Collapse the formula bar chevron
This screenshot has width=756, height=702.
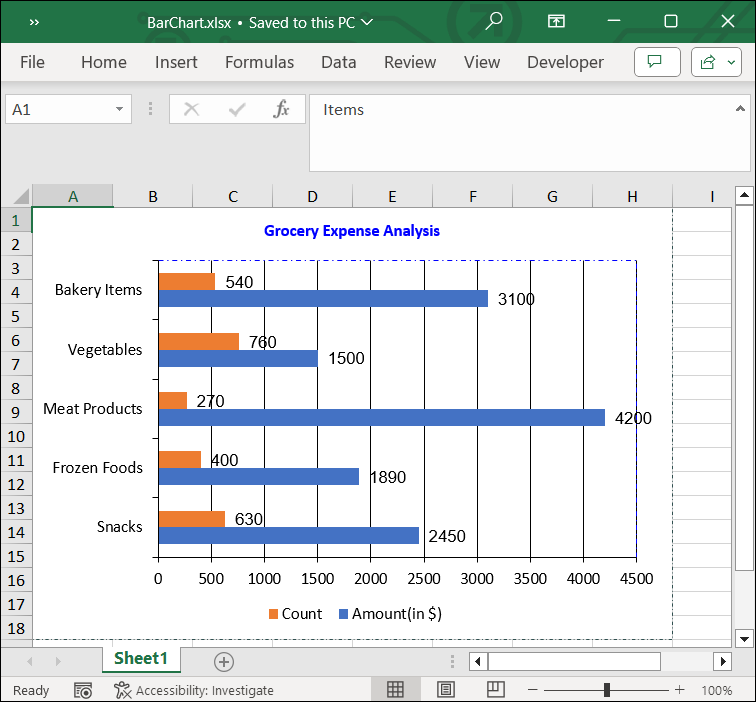[x=740, y=109]
